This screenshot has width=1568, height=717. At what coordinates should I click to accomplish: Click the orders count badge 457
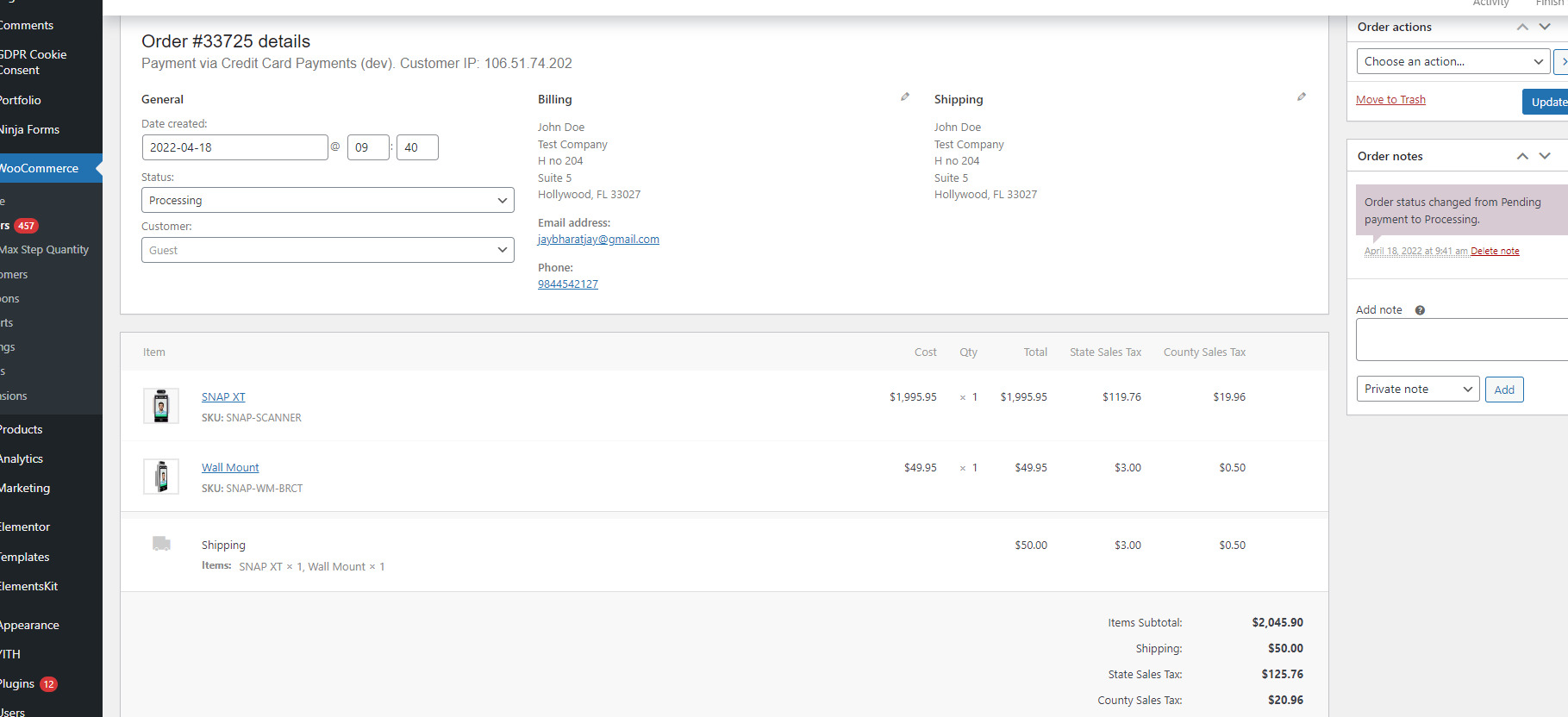click(x=27, y=226)
